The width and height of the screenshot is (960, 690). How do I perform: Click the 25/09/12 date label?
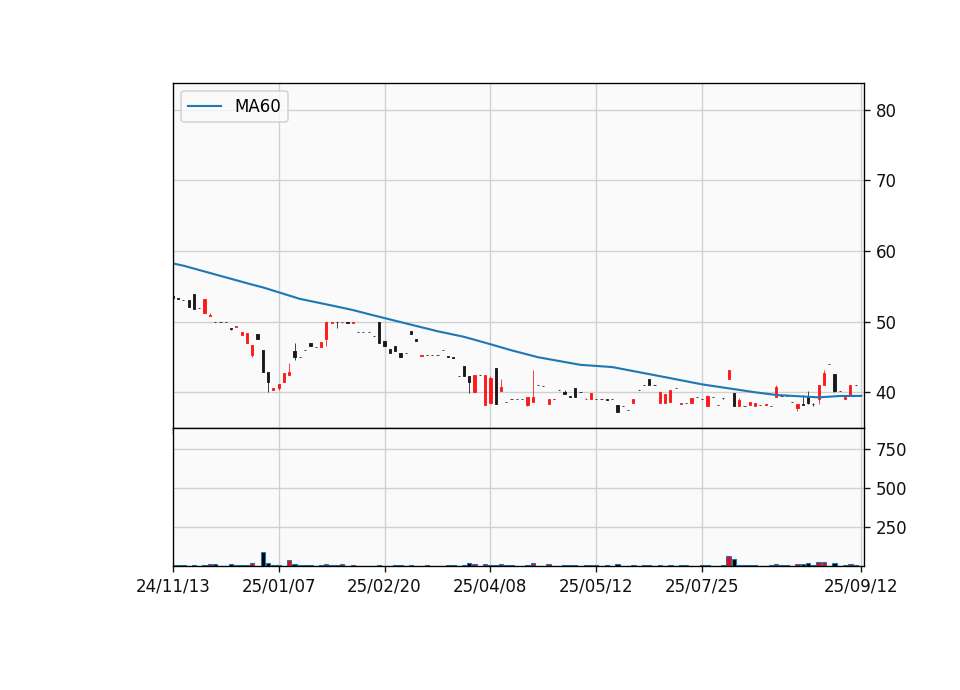[861, 586]
